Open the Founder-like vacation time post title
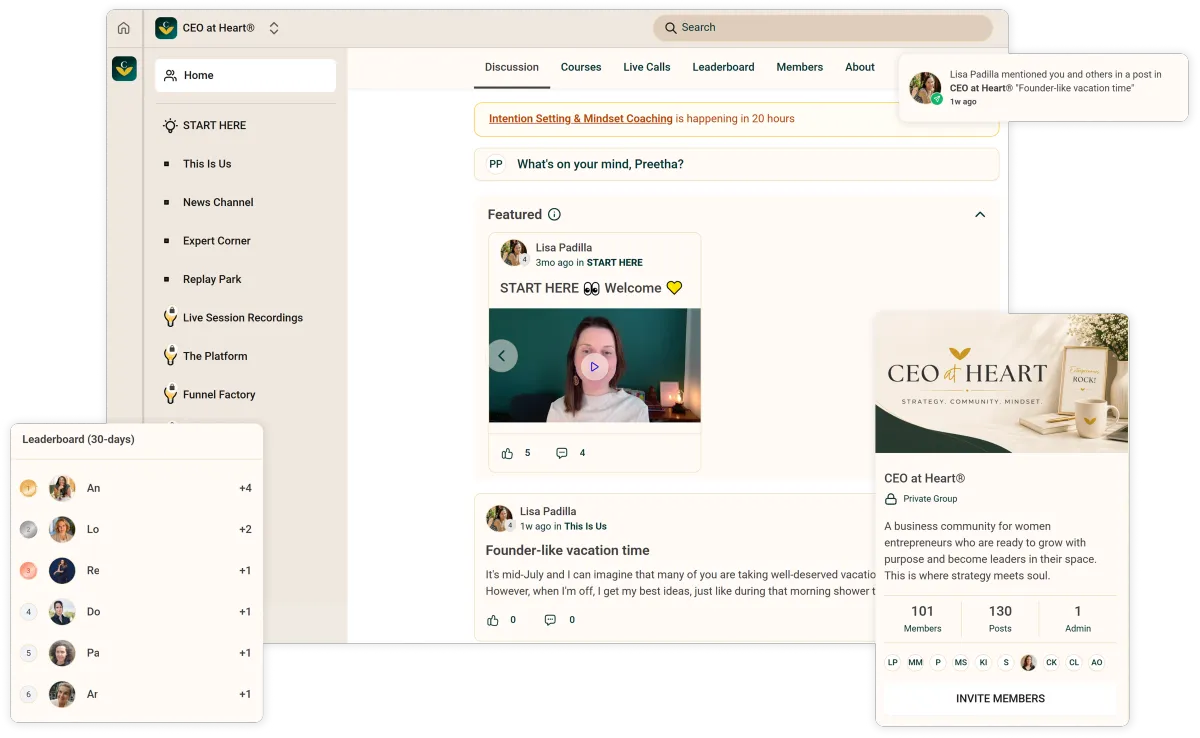1200x738 pixels. pyautogui.click(x=567, y=550)
